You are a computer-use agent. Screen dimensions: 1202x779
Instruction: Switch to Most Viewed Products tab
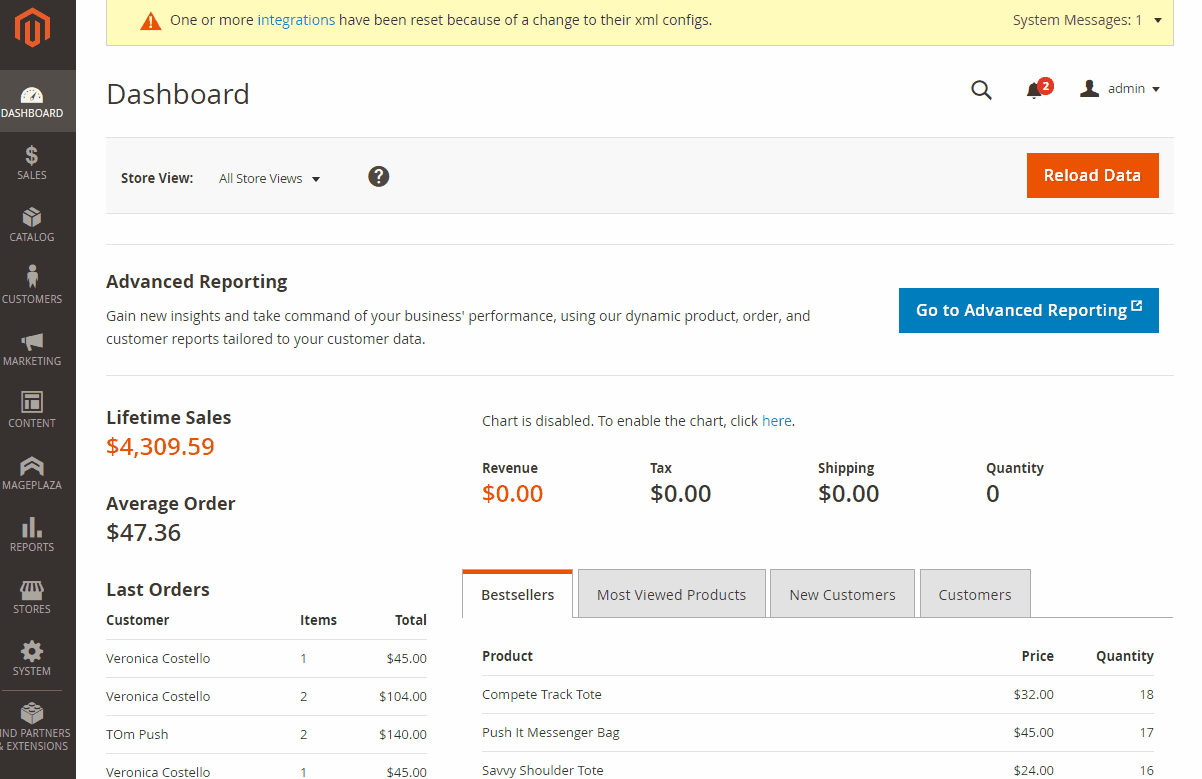pyautogui.click(x=671, y=595)
